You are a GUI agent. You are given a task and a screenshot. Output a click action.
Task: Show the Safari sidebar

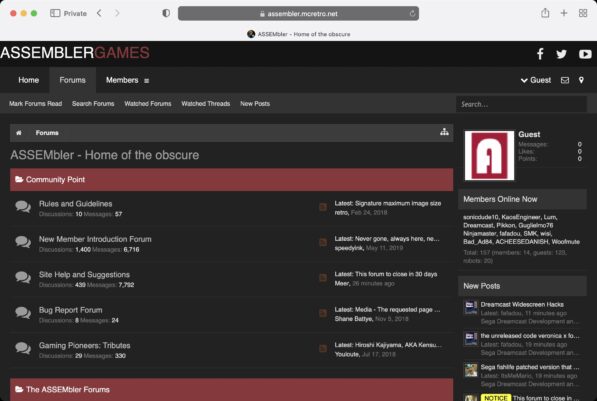point(55,13)
